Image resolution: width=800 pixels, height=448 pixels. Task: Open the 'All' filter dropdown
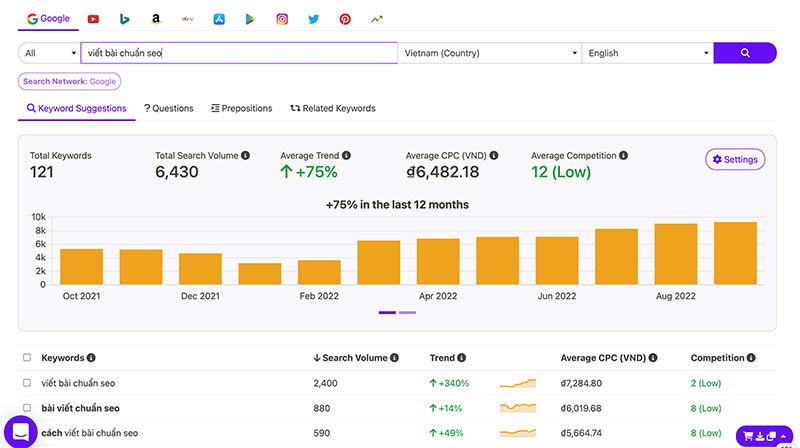48,53
